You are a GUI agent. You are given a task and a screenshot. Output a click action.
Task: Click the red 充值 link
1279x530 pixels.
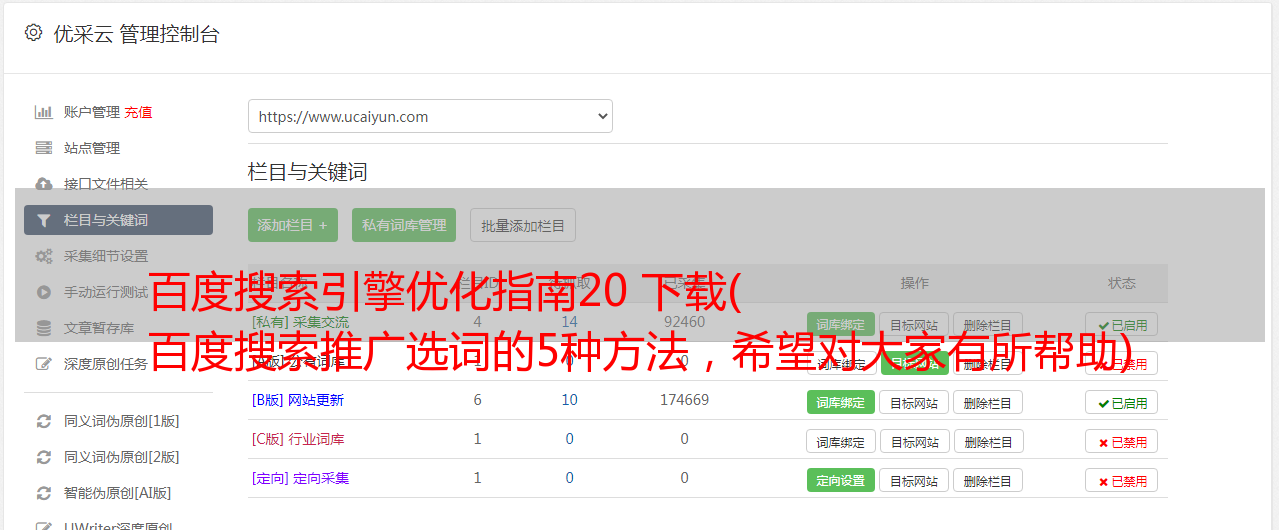coord(138,112)
